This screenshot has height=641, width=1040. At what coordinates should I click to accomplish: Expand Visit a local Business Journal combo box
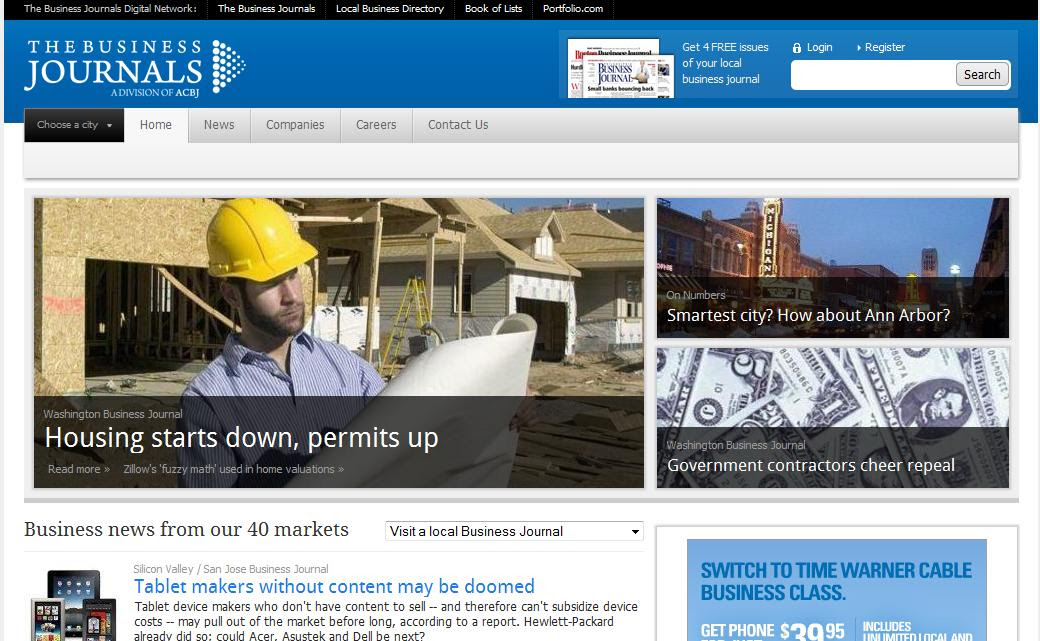[514, 532]
